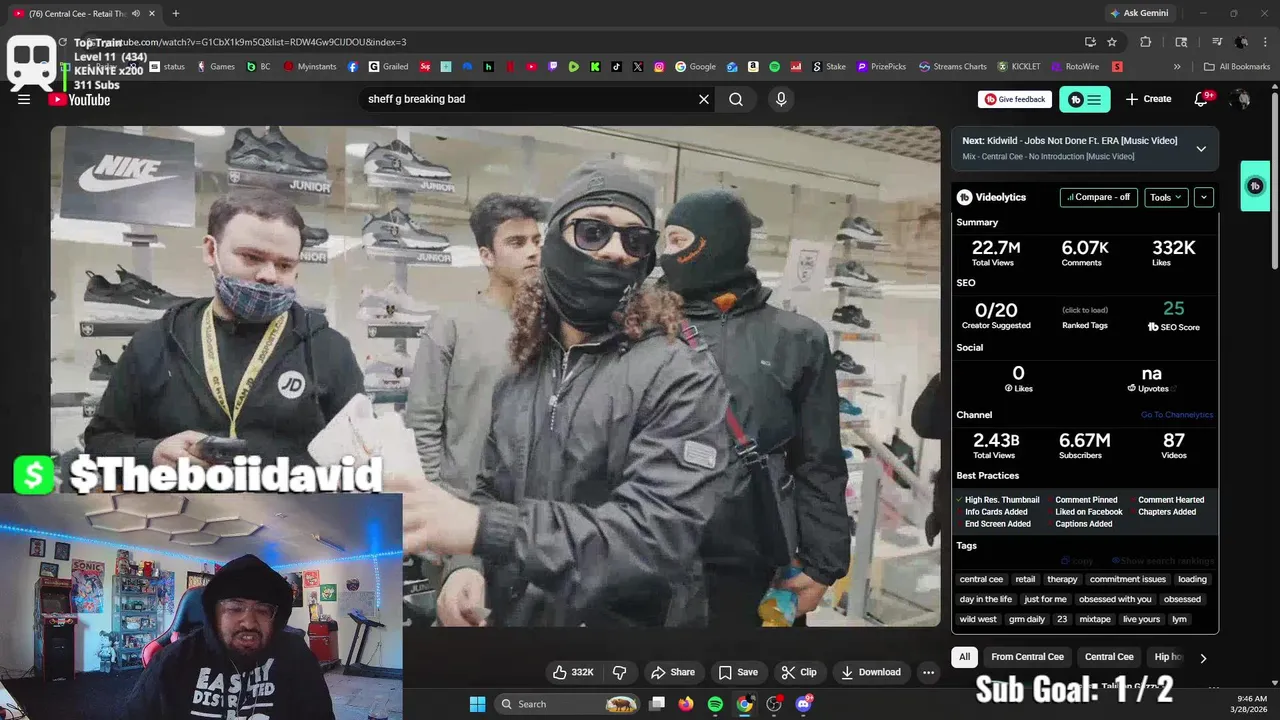Click the 'wild west' tag
The image size is (1280, 720).
[978, 619]
